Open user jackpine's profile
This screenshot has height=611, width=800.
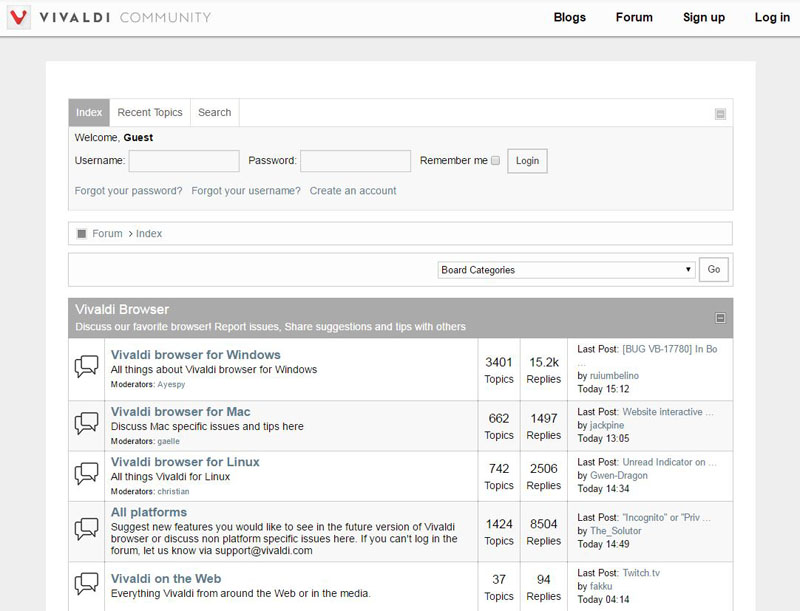607,425
